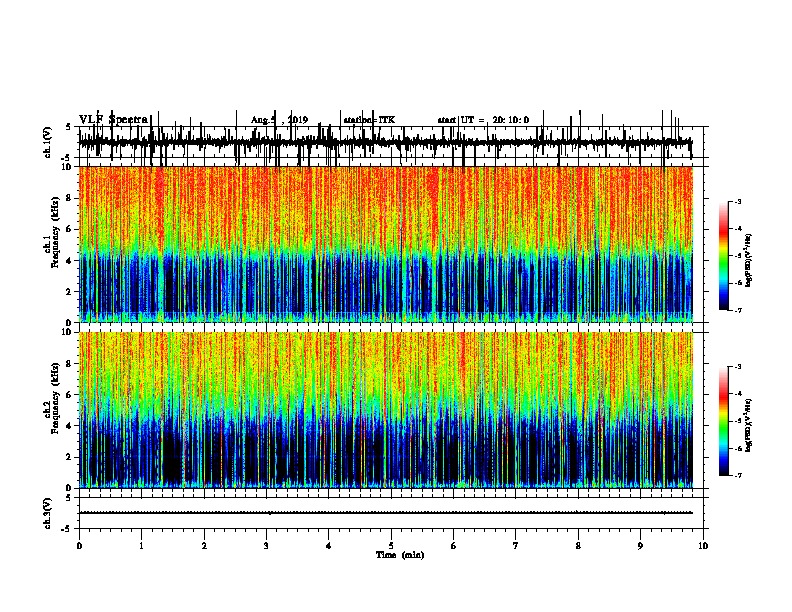Click the '-3' label on ch.1 colorbar
This screenshot has height=612, width=792.
click(738, 201)
